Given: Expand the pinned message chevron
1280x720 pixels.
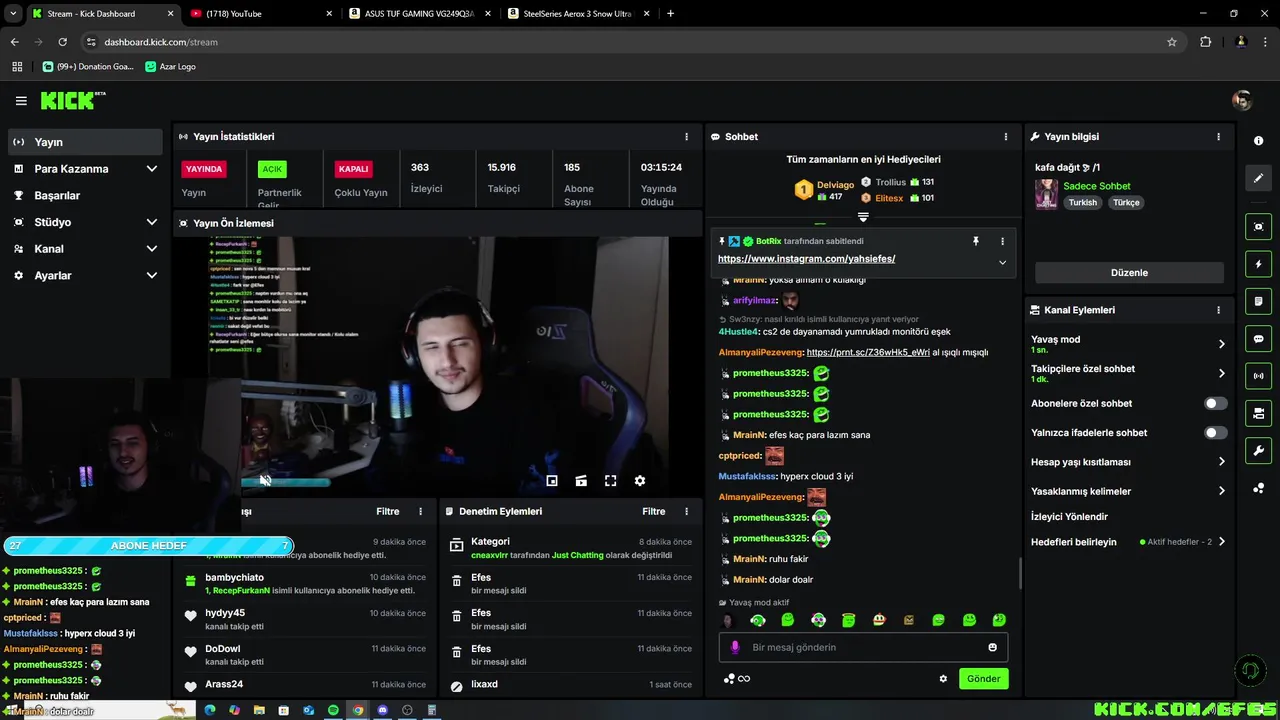Looking at the screenshot, I should click(x=1002, y=263).
